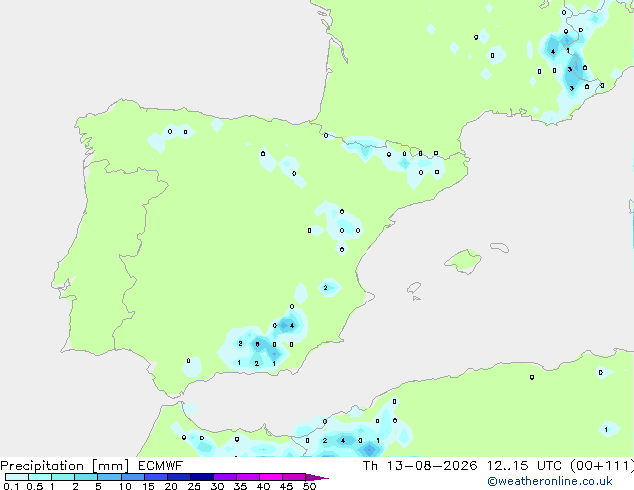Select the 20 mm dark blue swatch
Viewport: 634px width, 490px height.
[179, 477]
